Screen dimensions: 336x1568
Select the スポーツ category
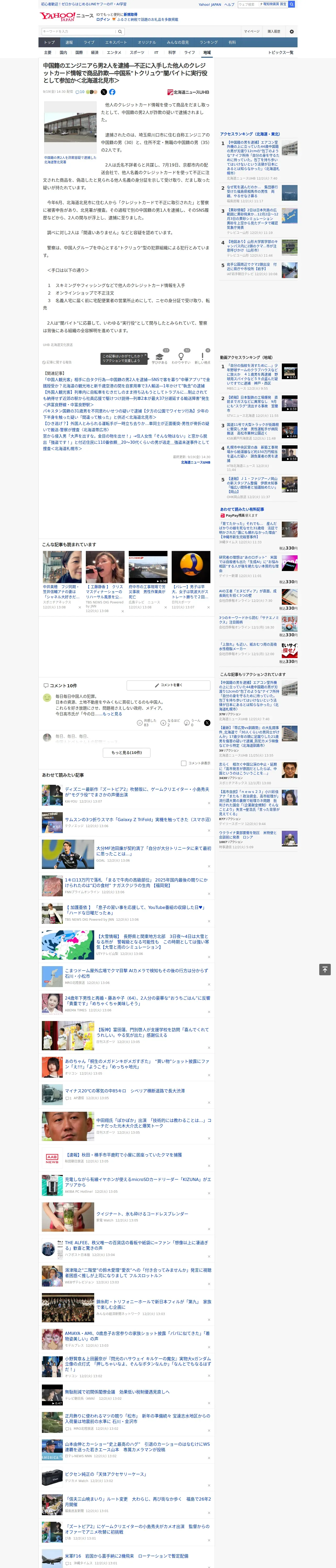pyautogui.click(x=137, y=53)
